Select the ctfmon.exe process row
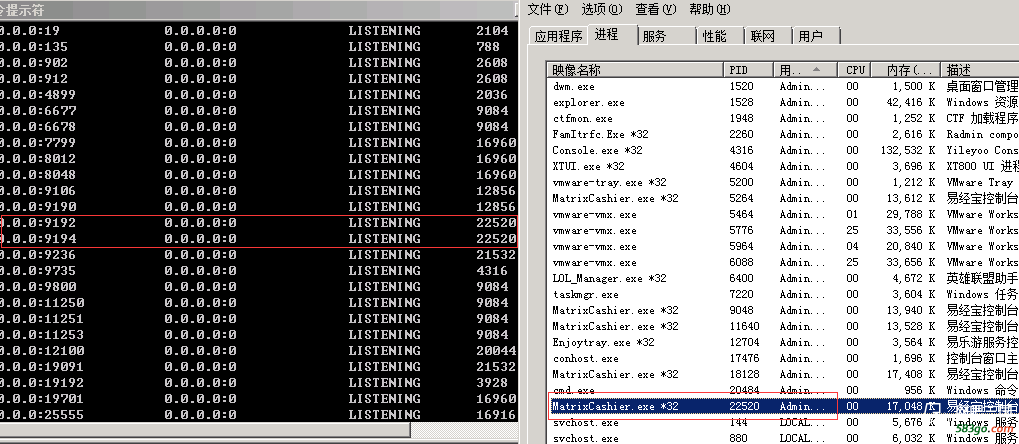The height and width of the screenshot is (444, 1019). (x=783, y=118)
